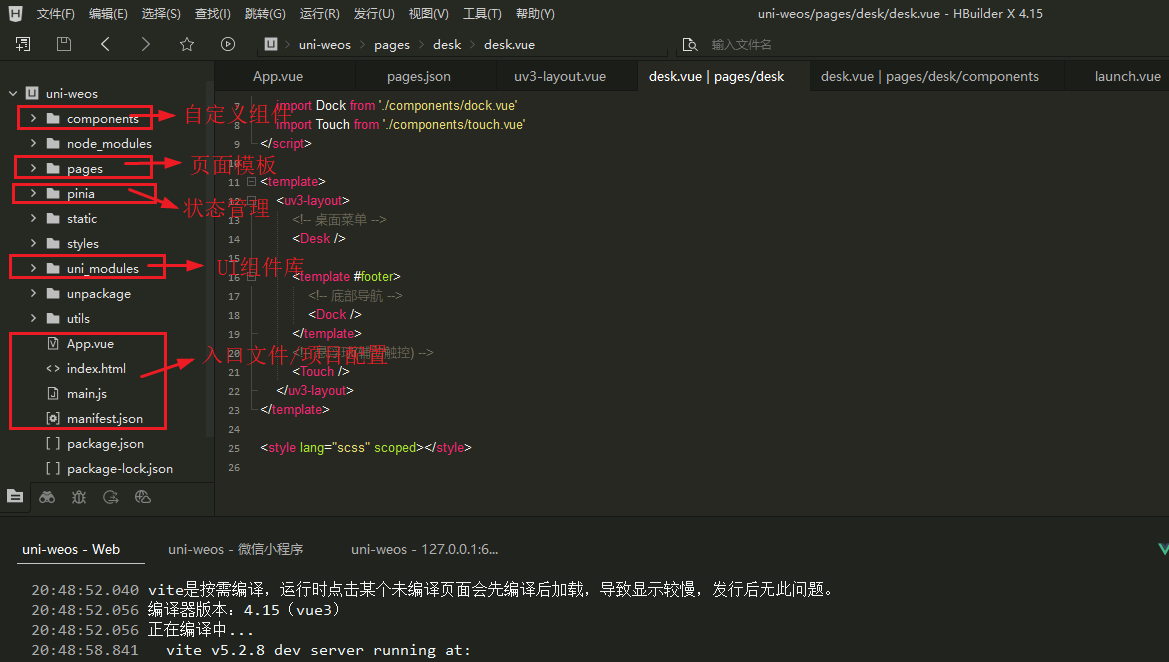Open the 选择(S) menu
This screenshot has width=1169, height=662.
(161, 13)
